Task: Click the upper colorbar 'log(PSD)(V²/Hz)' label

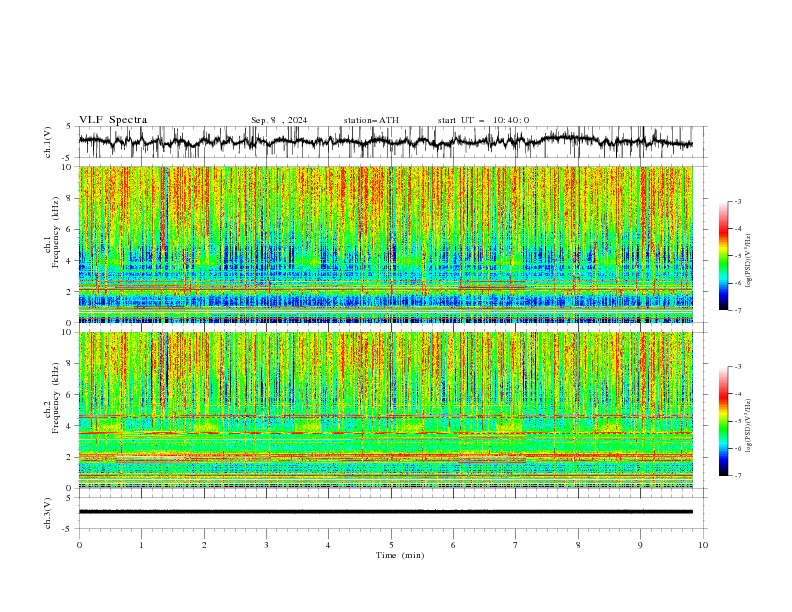Action: click(749, 261)
